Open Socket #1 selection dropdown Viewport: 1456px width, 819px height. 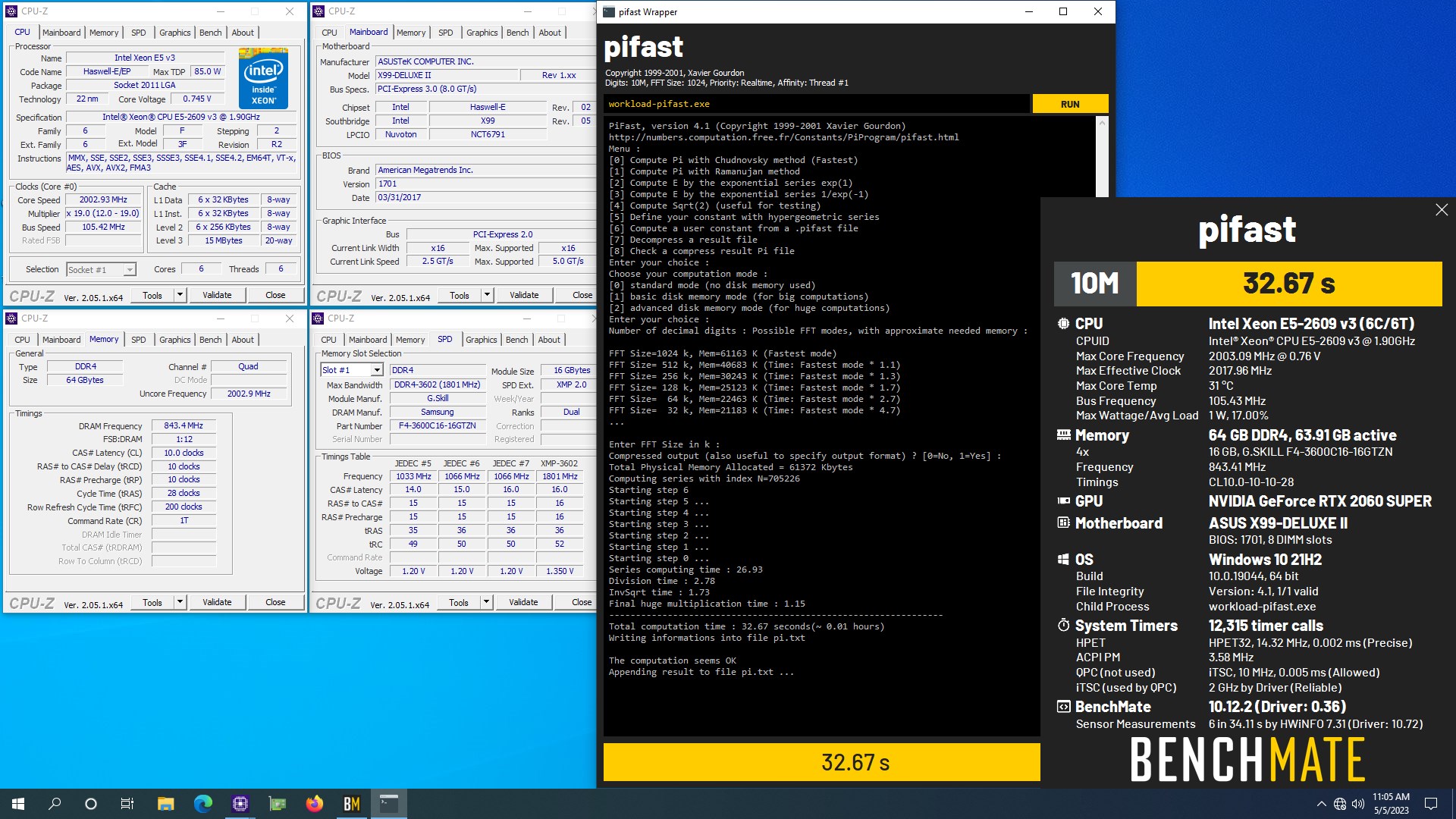130,270
